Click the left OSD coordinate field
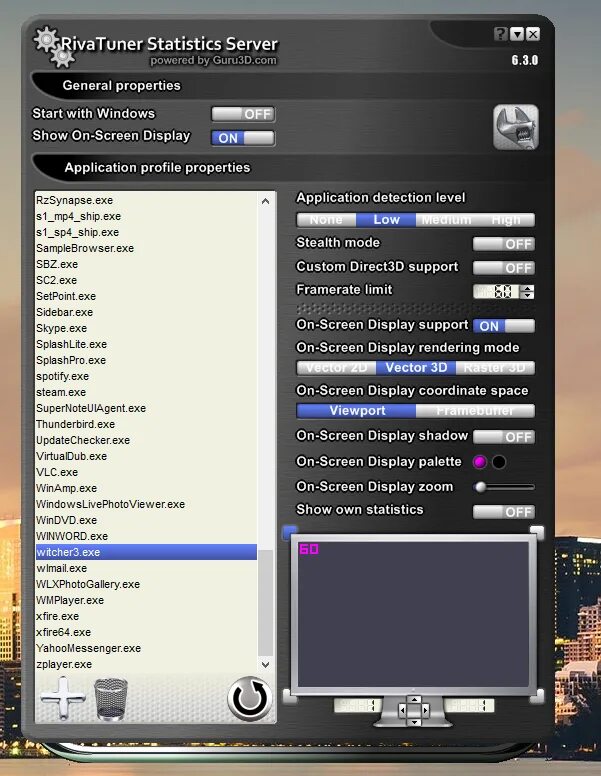The image size is (601, 776). 357,705
